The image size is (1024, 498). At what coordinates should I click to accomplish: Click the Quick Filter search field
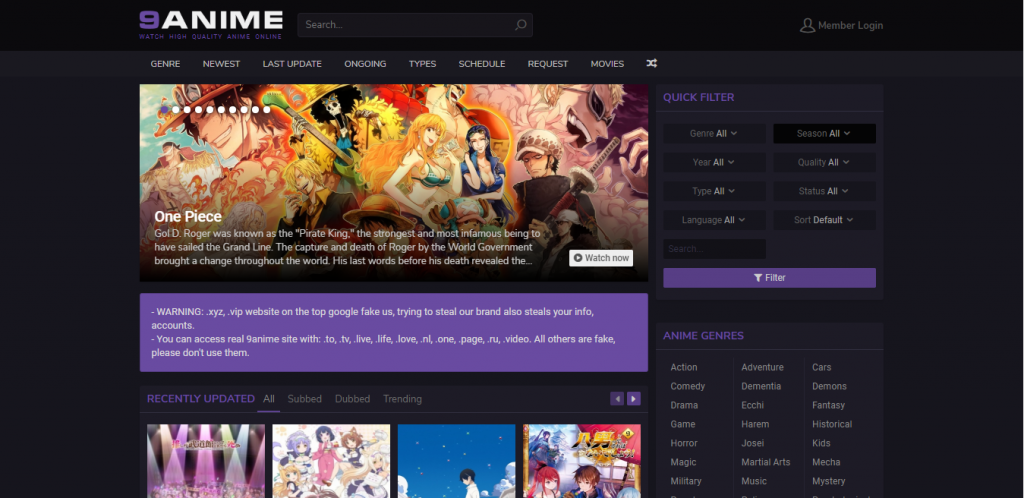(x=714, y=249)
